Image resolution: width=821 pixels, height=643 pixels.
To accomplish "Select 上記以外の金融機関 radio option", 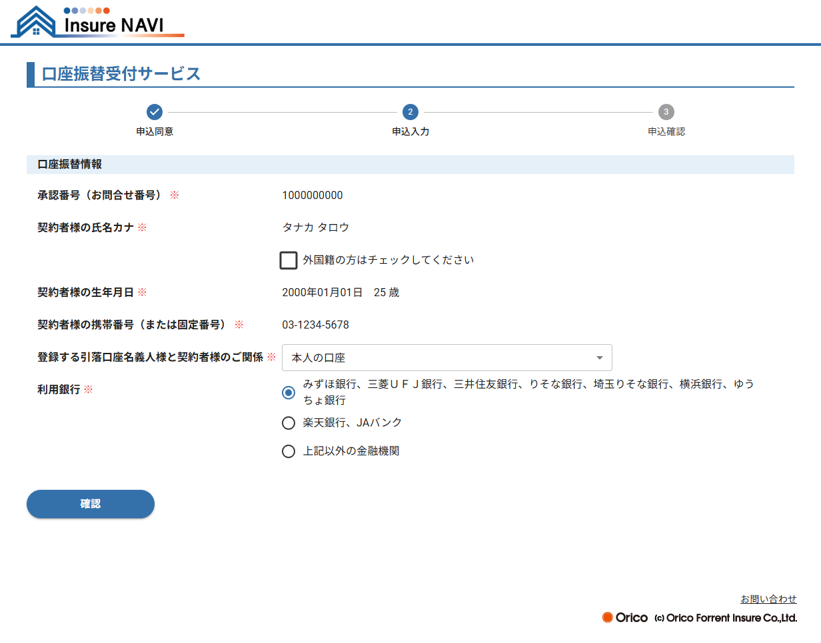I will (x=289, y=451).
